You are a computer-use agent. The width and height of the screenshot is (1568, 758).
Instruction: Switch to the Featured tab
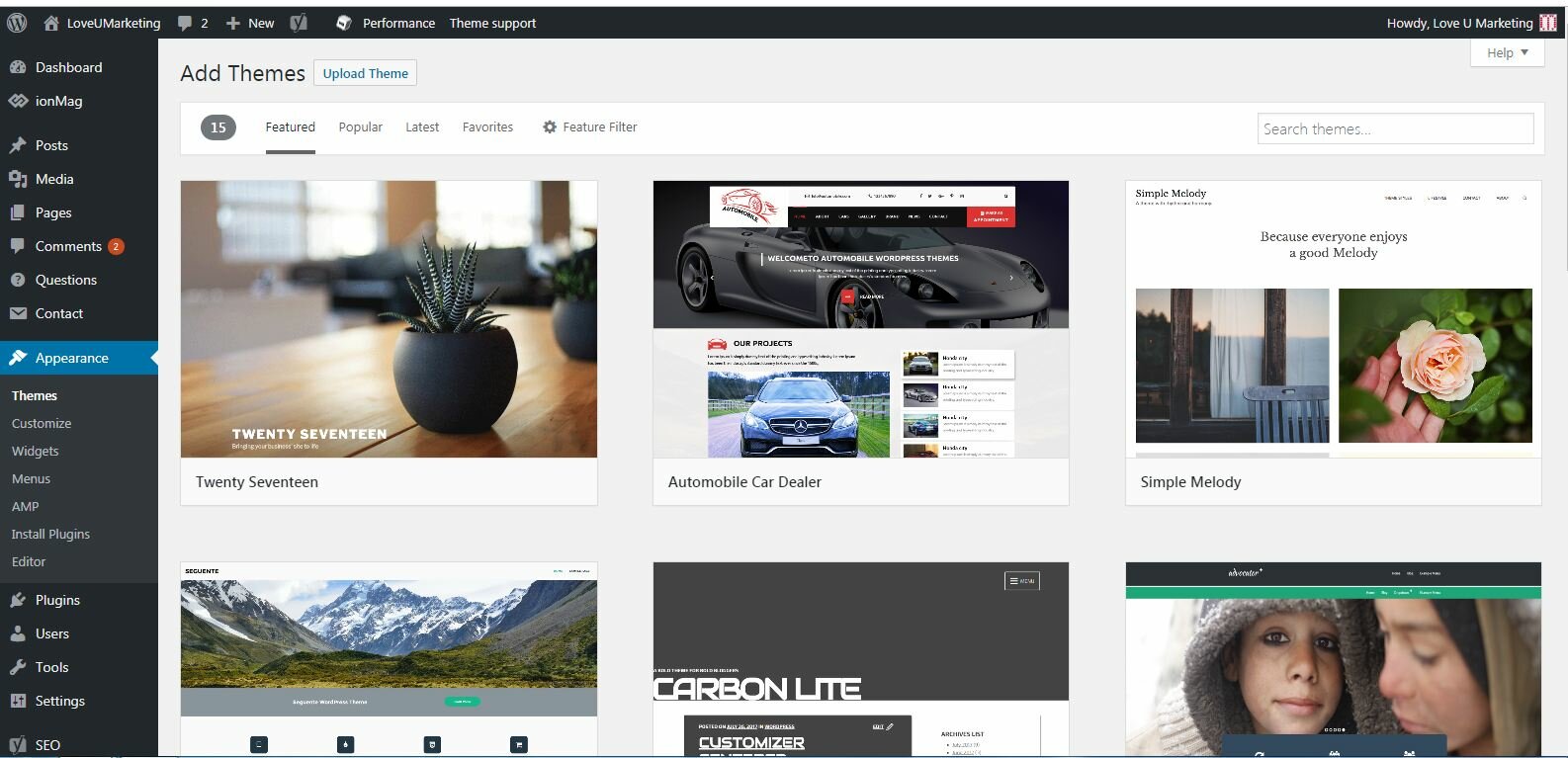pyautogui.click(x=290, y=127)
